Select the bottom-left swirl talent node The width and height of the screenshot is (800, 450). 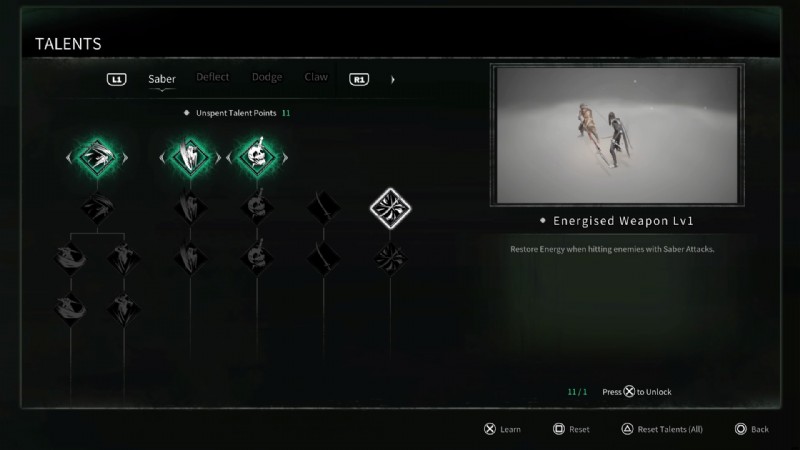[70, 309]
